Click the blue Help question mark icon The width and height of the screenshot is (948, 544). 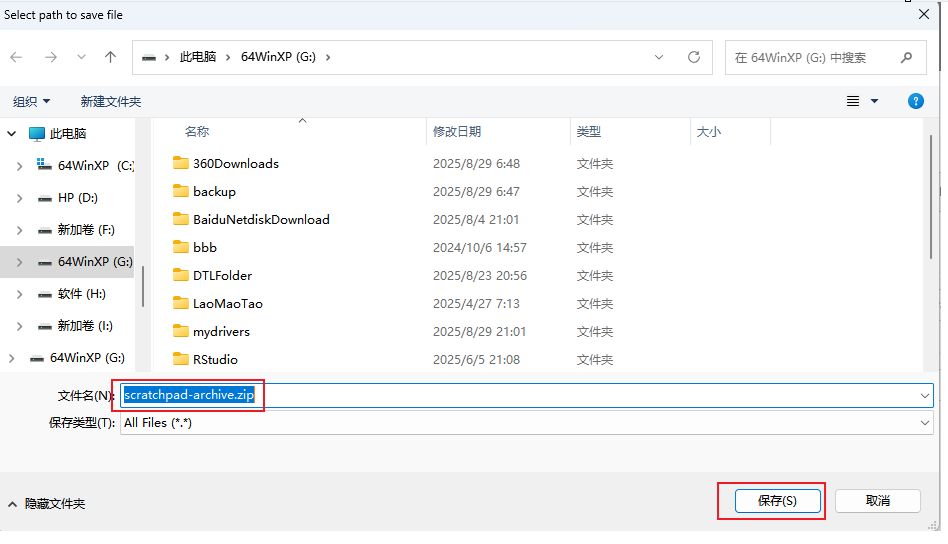pos(914,101)
